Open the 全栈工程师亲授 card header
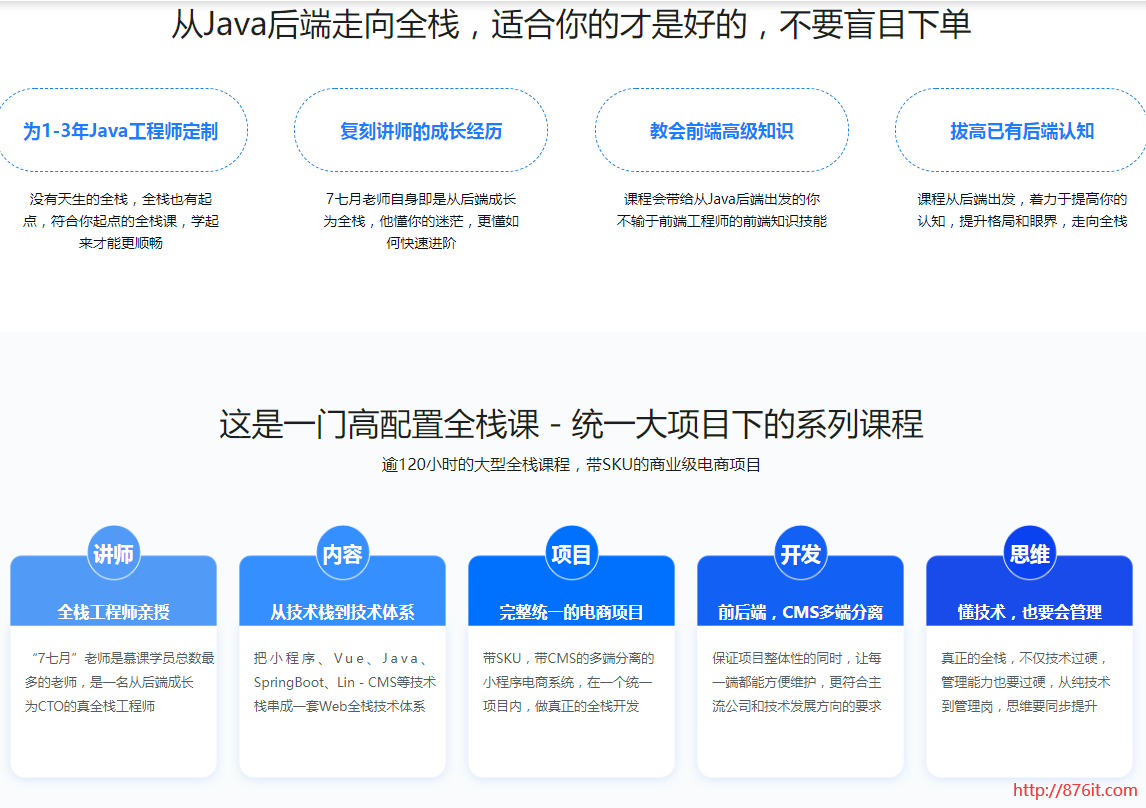This screenshot has height=808, width=1146. pos(113,591)
